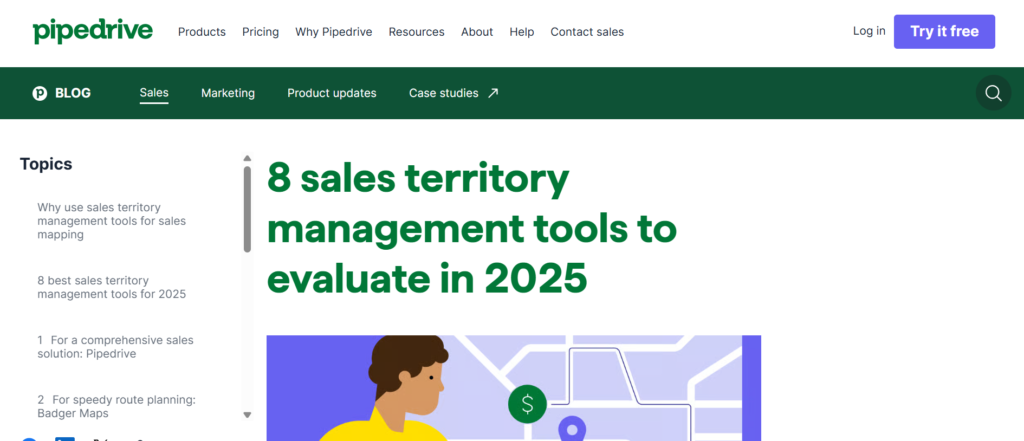Open the blog search magnifier icon

coord(993,93)
